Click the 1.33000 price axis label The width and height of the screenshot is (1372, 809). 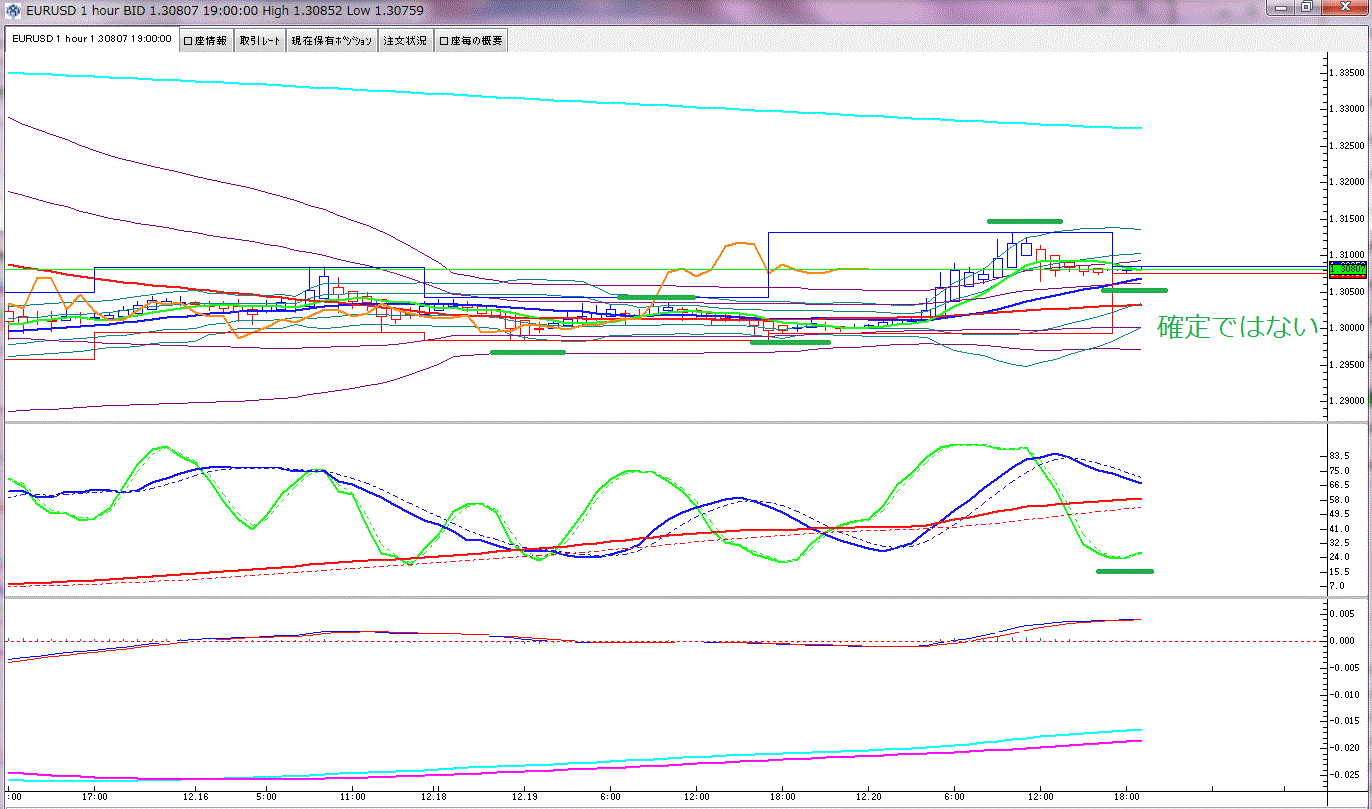(x=1346, y=108)
